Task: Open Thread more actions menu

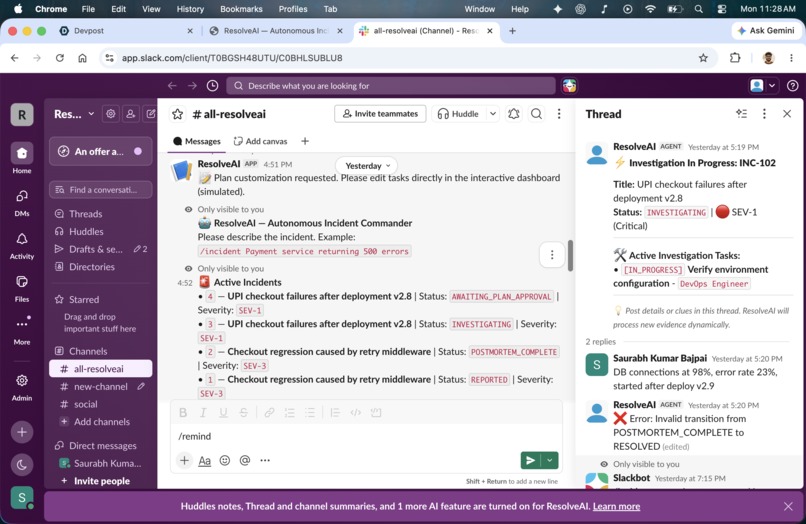Action: click(x=764, y=114)
